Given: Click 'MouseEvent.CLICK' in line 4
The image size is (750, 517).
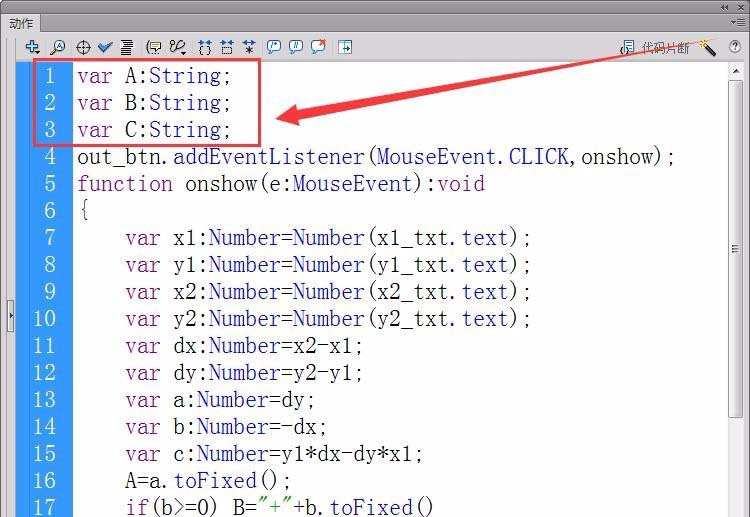Looking at the screenshot, I should 473,157.
